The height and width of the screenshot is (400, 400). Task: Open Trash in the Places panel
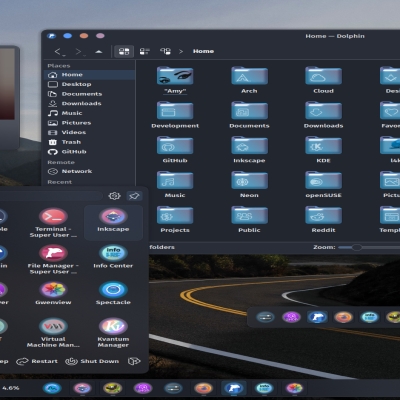pos(89,142)
